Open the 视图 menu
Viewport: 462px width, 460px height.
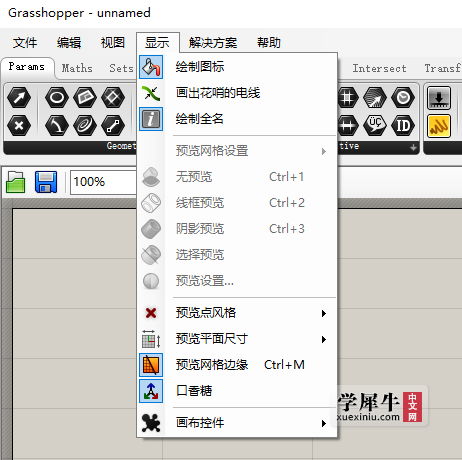tap(113, 43)
